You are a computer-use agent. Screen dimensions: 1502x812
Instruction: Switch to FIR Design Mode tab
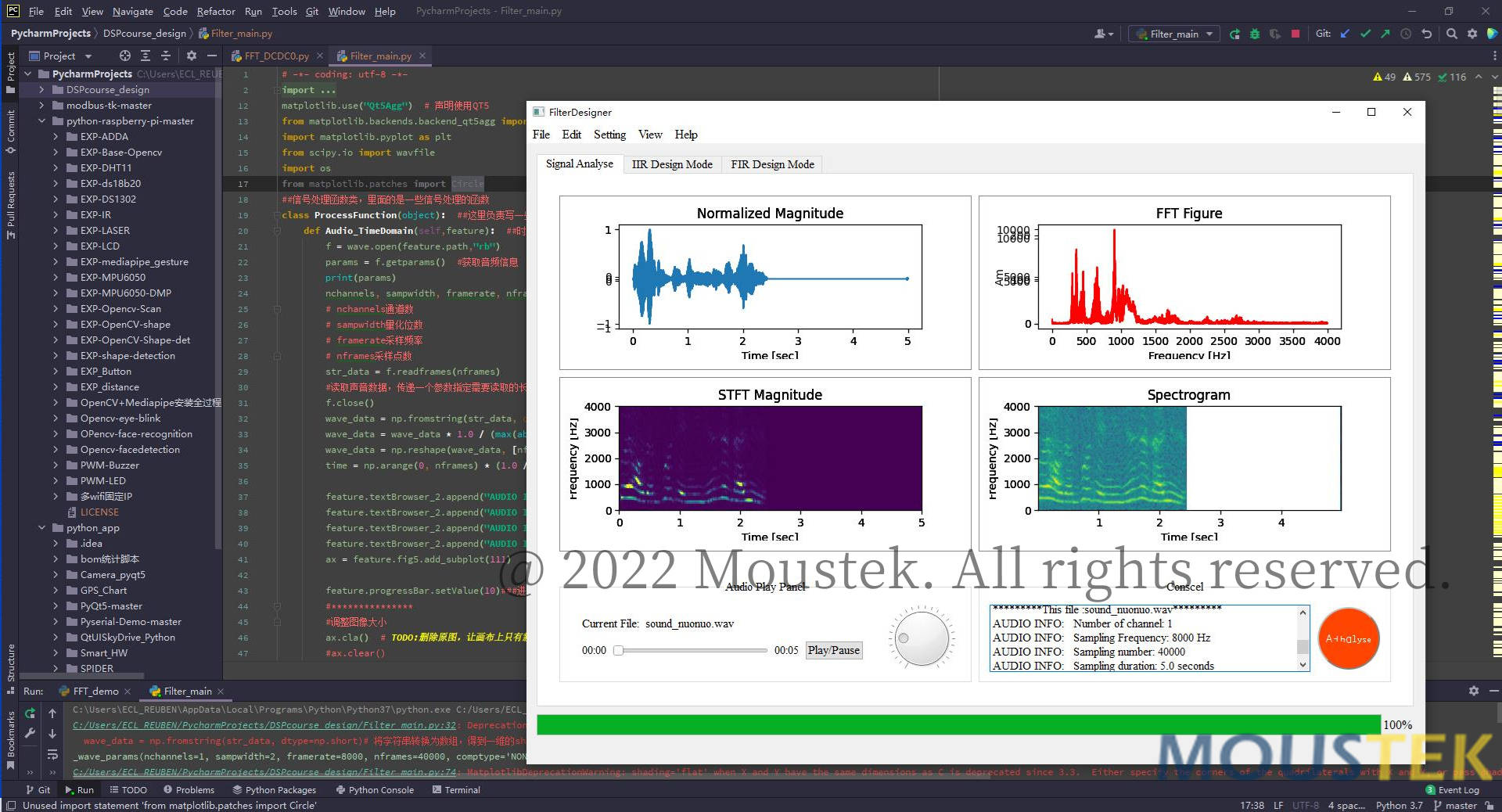point(772,164)
